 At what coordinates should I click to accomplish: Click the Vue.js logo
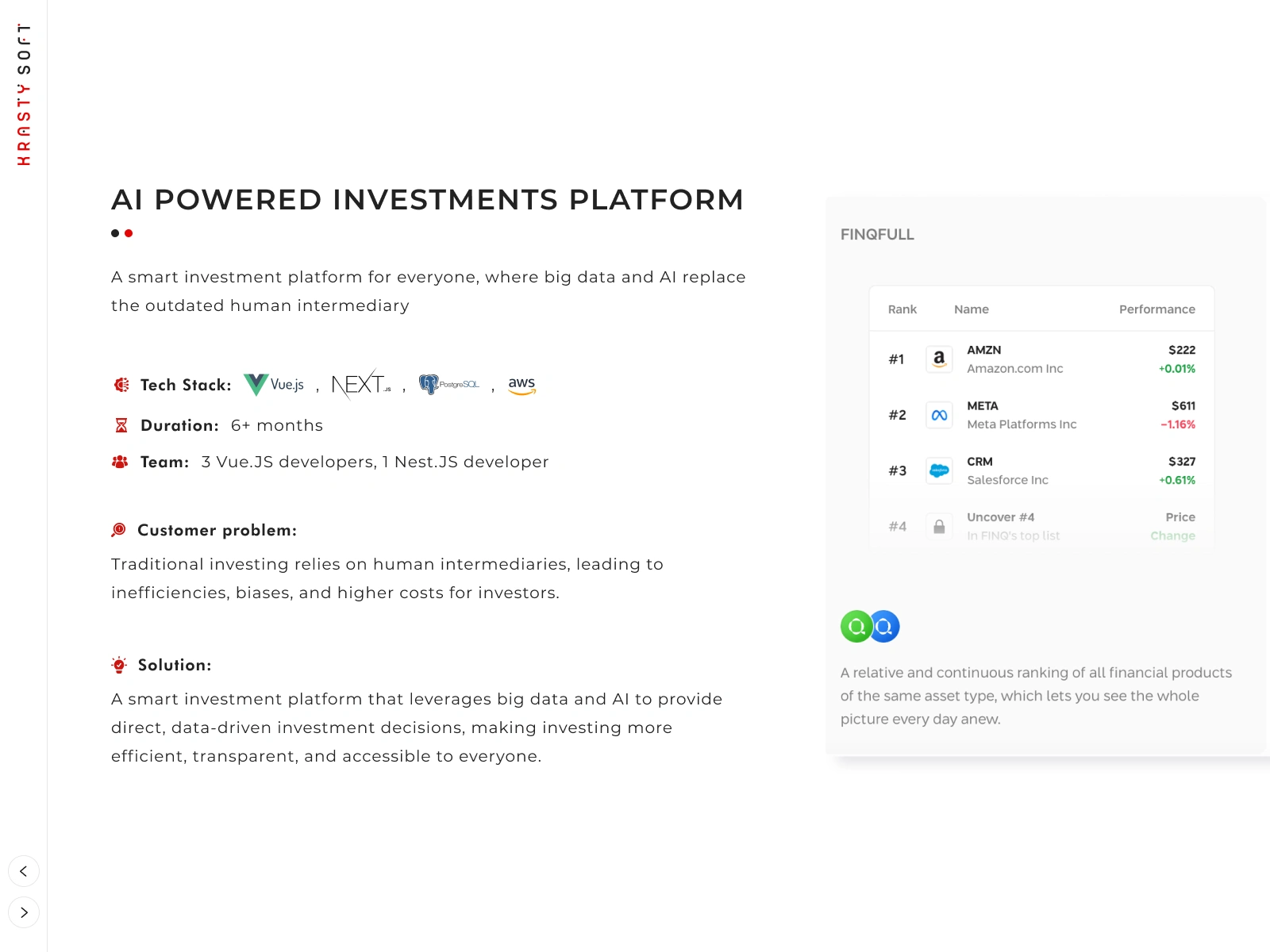(274, 385)
